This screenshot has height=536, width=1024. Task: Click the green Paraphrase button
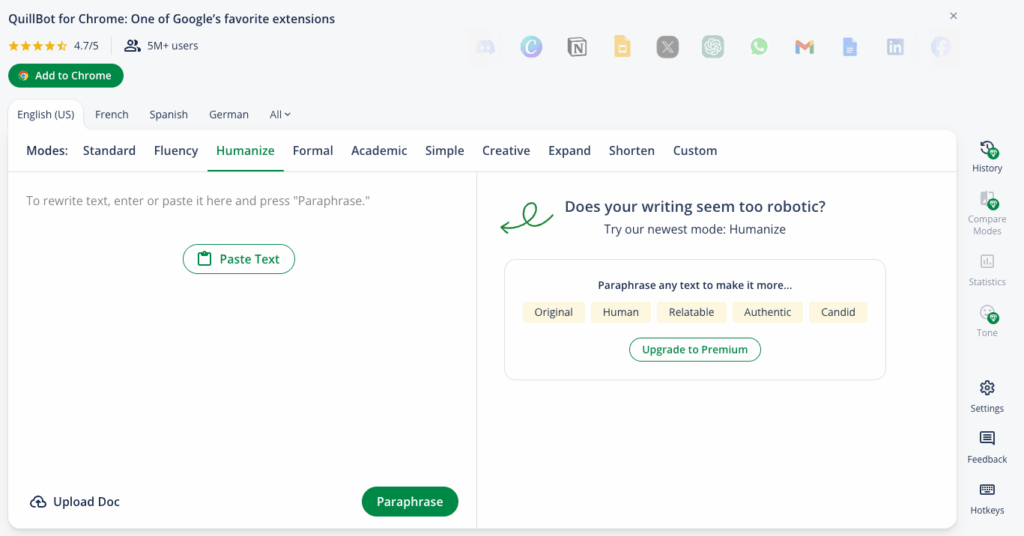tap(410, 501)
